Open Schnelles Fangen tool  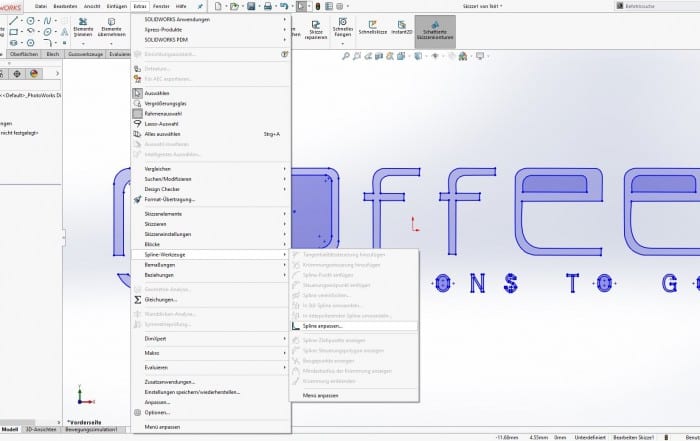click(343, 27)
